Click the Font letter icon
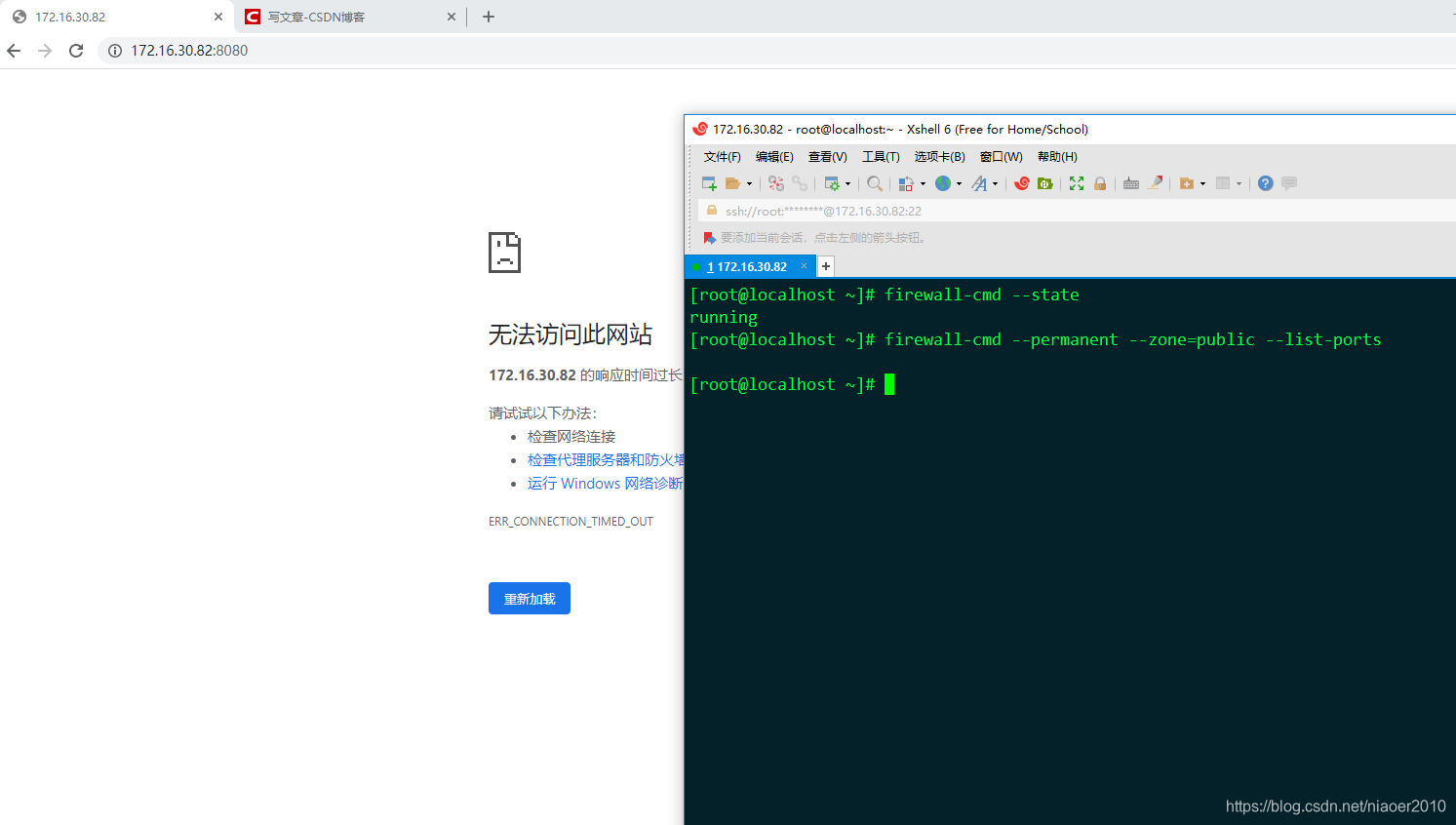Viewport: 1456px width, 825px height. tap(979, 183)
